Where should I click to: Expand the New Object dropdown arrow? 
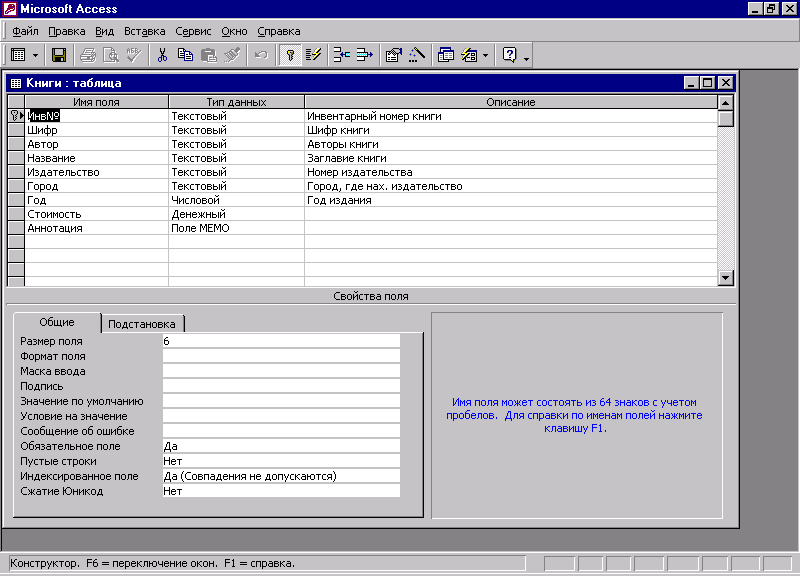485,55
